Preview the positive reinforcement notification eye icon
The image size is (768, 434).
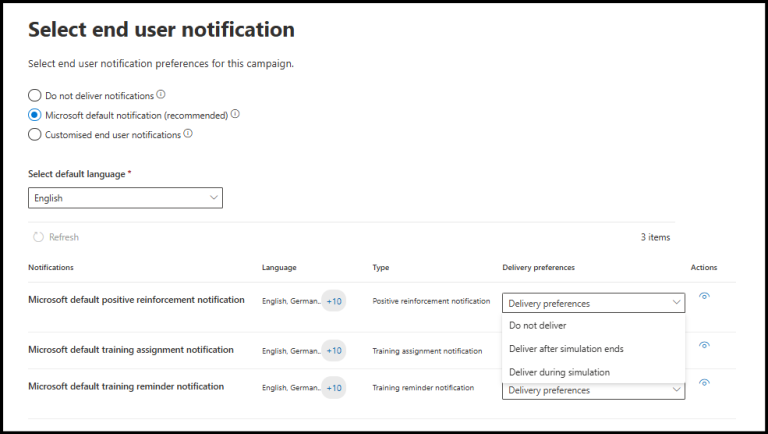point(704,296)
